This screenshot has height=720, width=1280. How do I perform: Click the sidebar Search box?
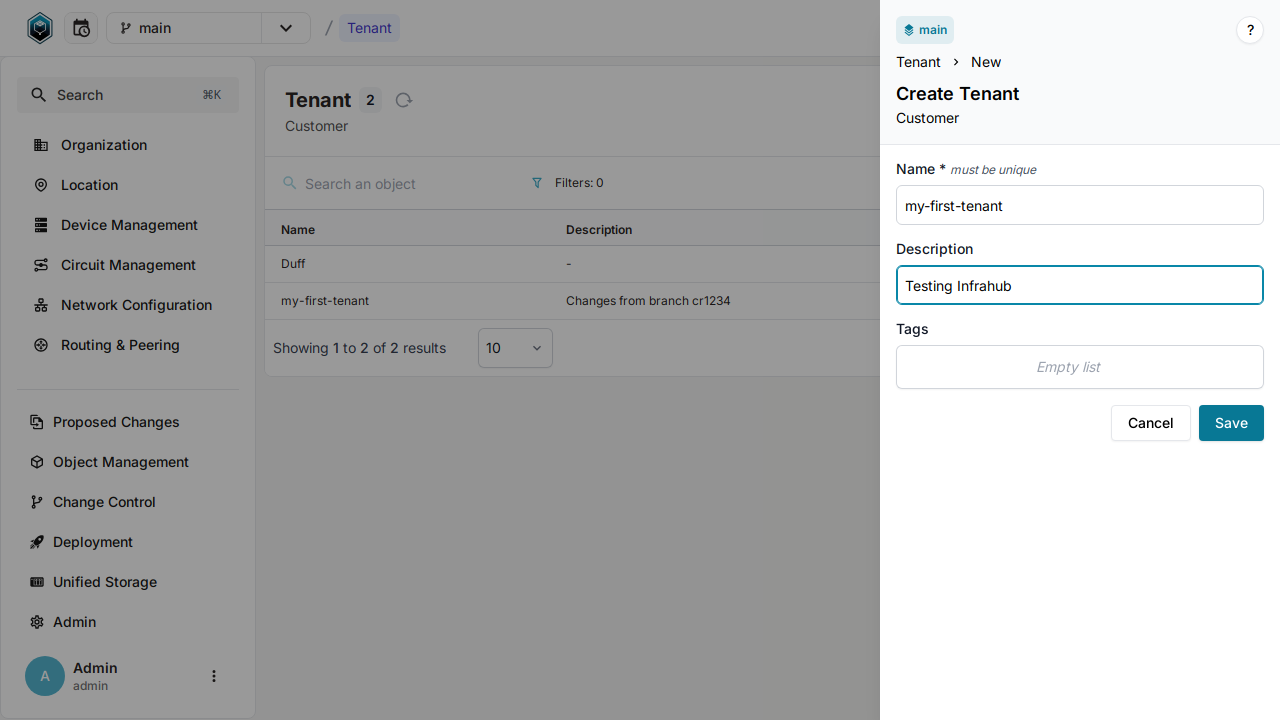(128, 95)
